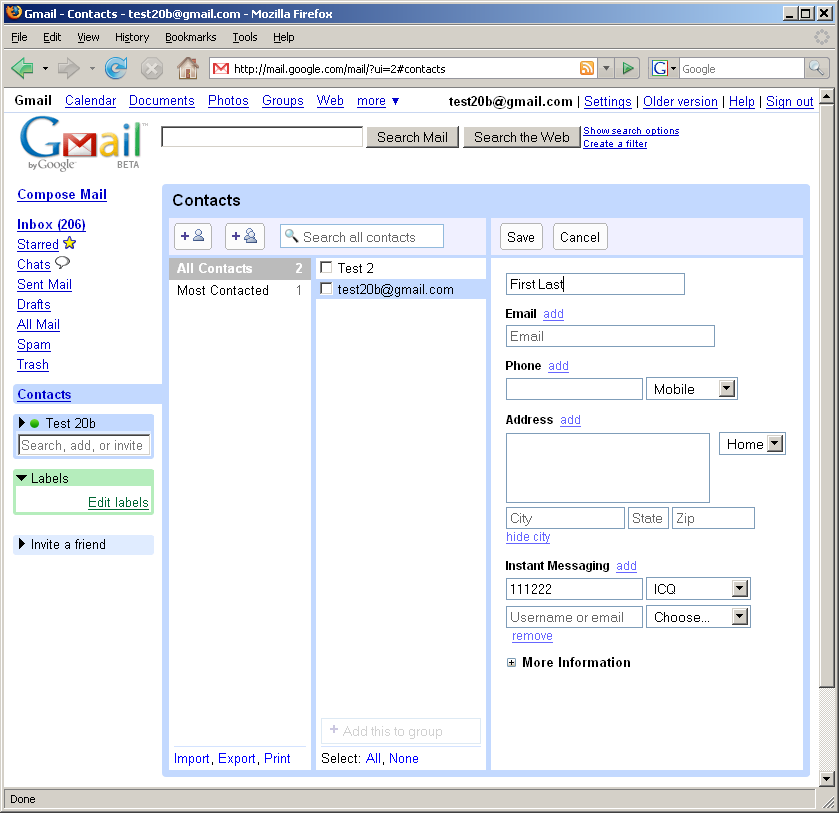Screen dimensions: 839x813
Task: Open the Choose... messaging service dropdown
Action: pos(739,617)
